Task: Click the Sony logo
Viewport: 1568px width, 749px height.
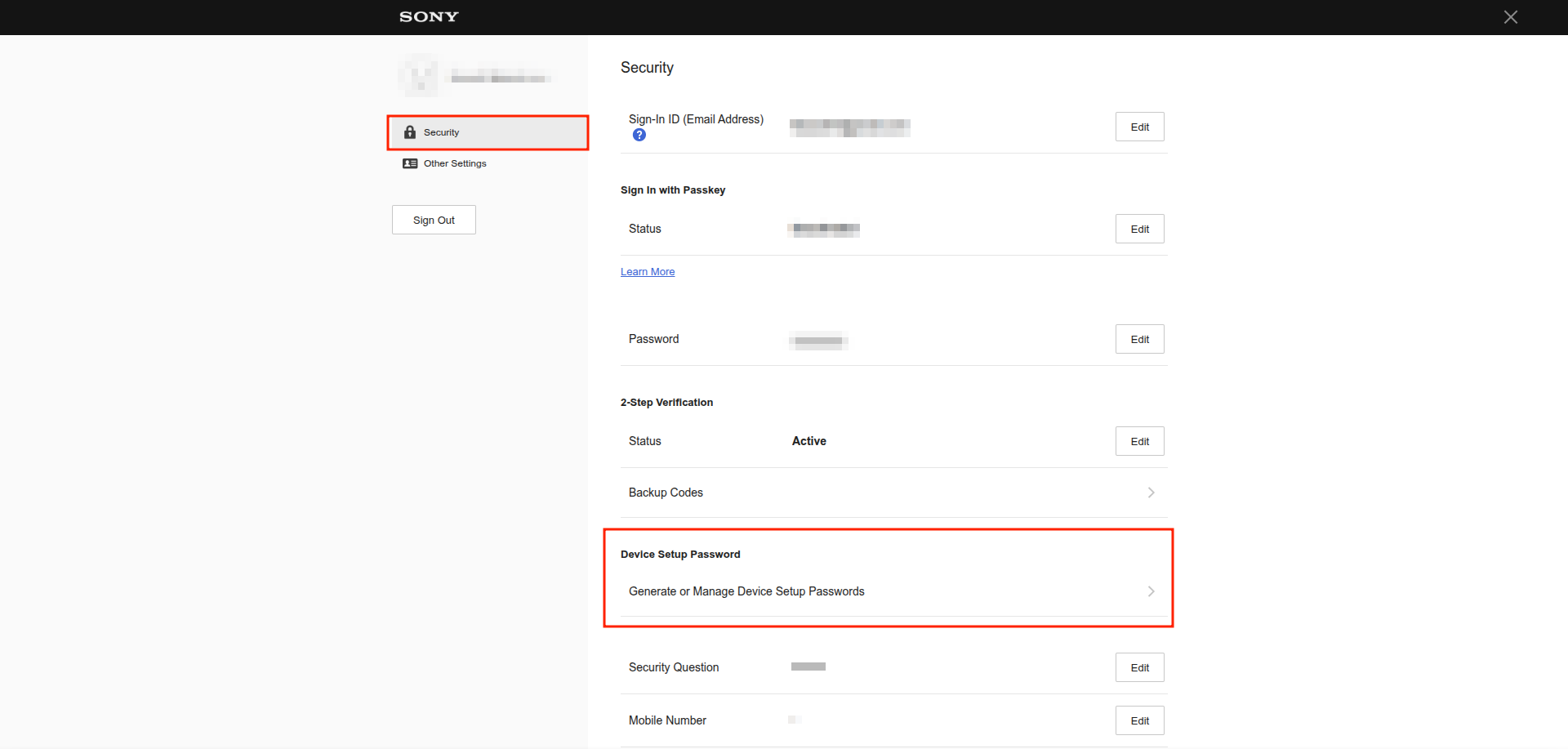Action: coord(429,16)
